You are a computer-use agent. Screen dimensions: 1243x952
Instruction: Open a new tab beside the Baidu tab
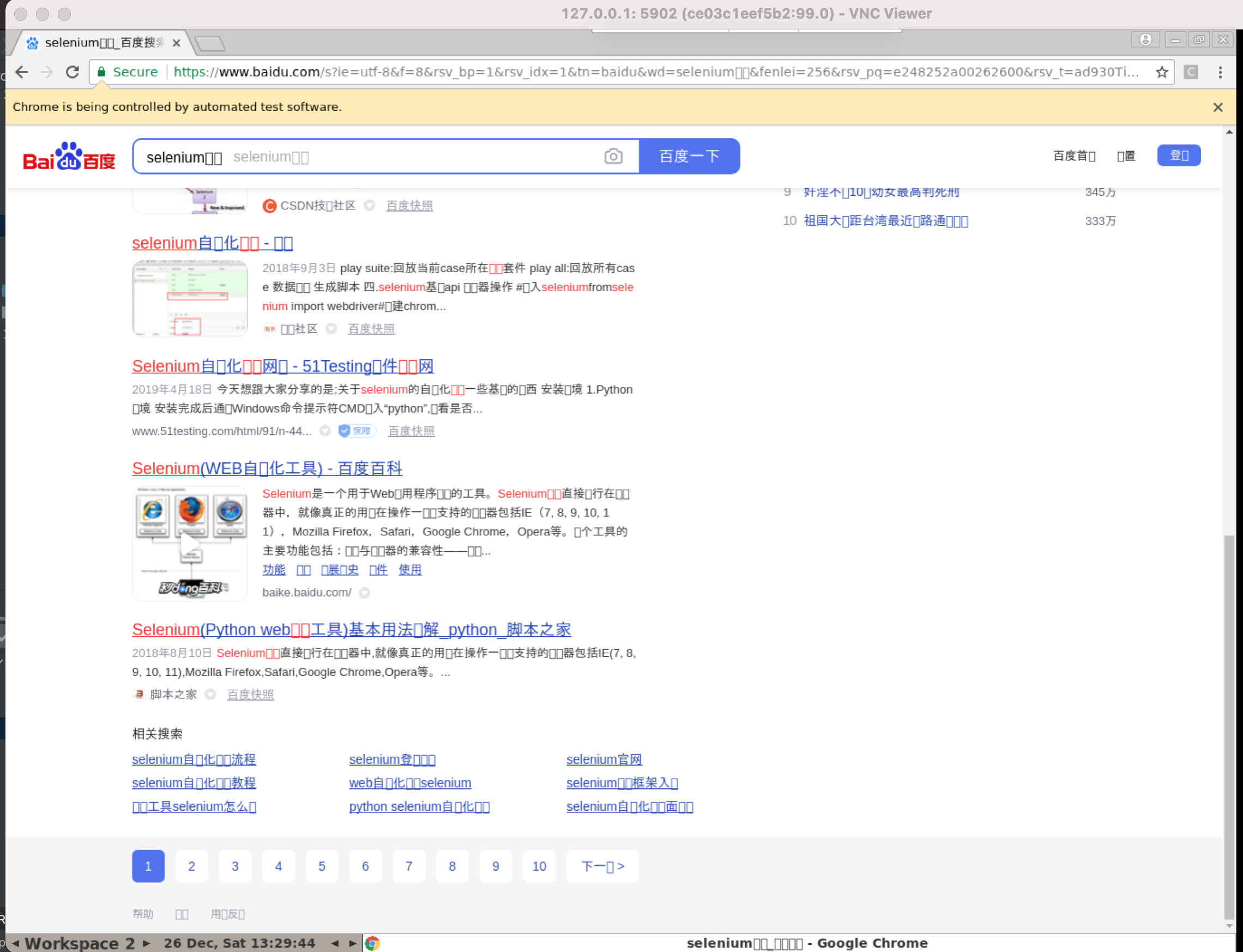(210, 43)
